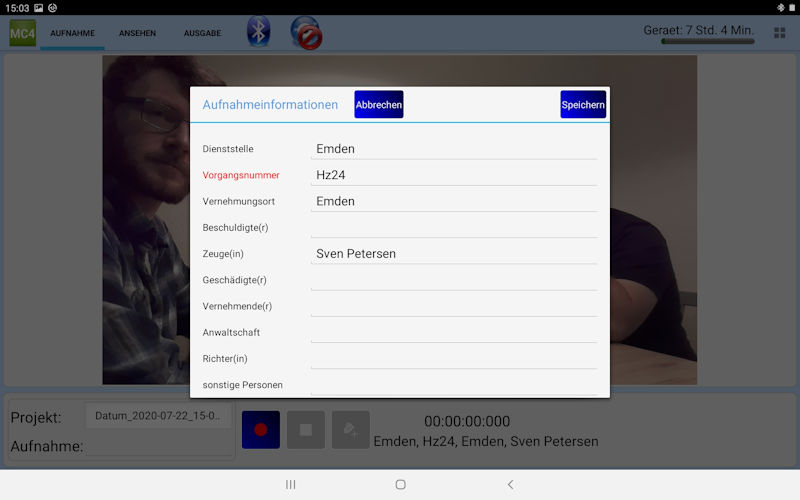Open Android recent apps button

(x=291, y=484)
